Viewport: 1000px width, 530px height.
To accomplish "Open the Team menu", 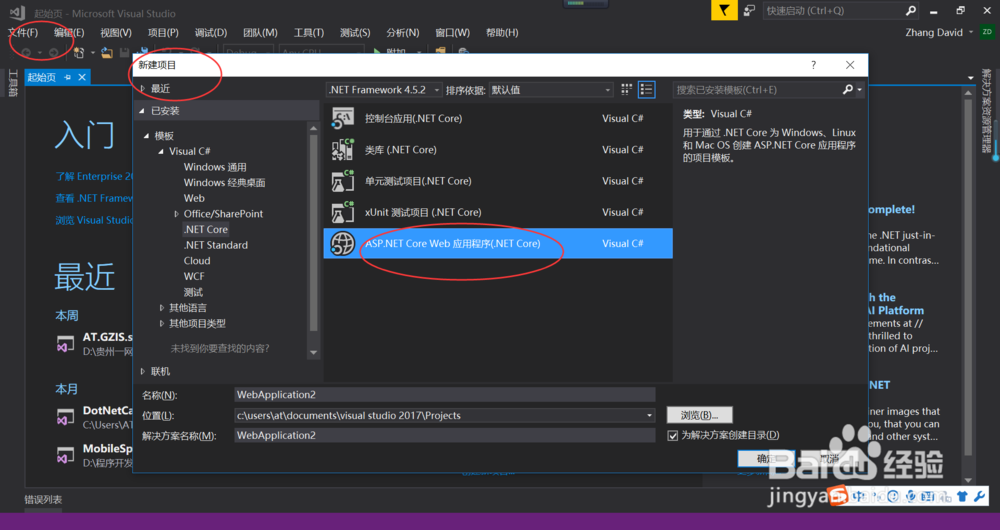I will [260, 33].
